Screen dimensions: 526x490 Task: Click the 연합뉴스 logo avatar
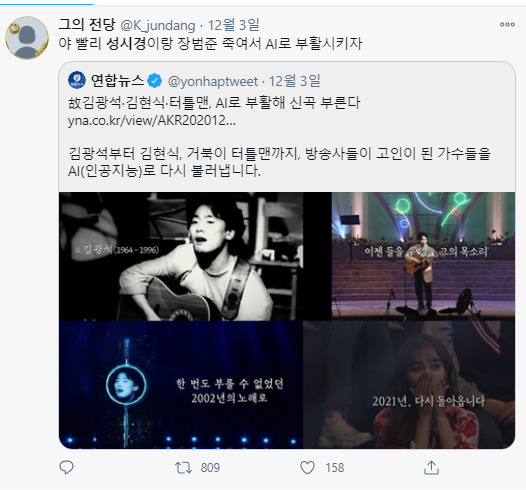click(77, 80)
